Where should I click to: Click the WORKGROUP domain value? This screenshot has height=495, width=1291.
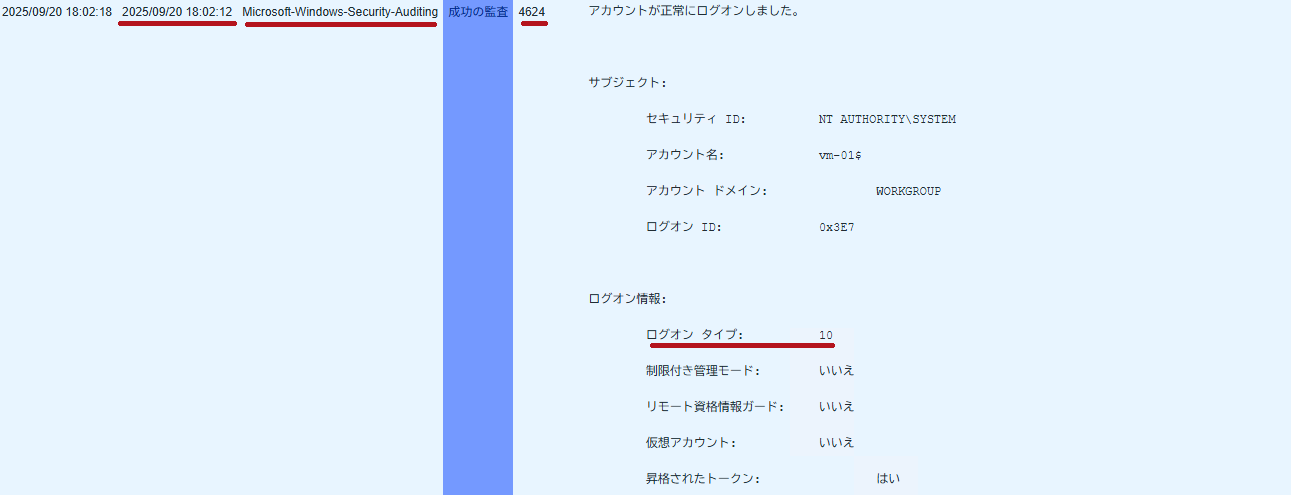pos(908,191)
